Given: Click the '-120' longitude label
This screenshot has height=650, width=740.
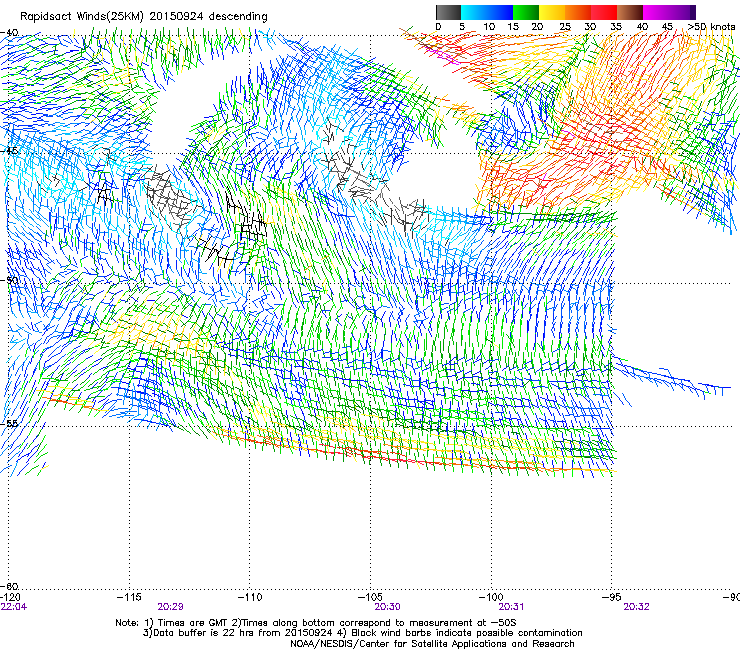Looking at the screenshot, I should (x=10, y=597).
